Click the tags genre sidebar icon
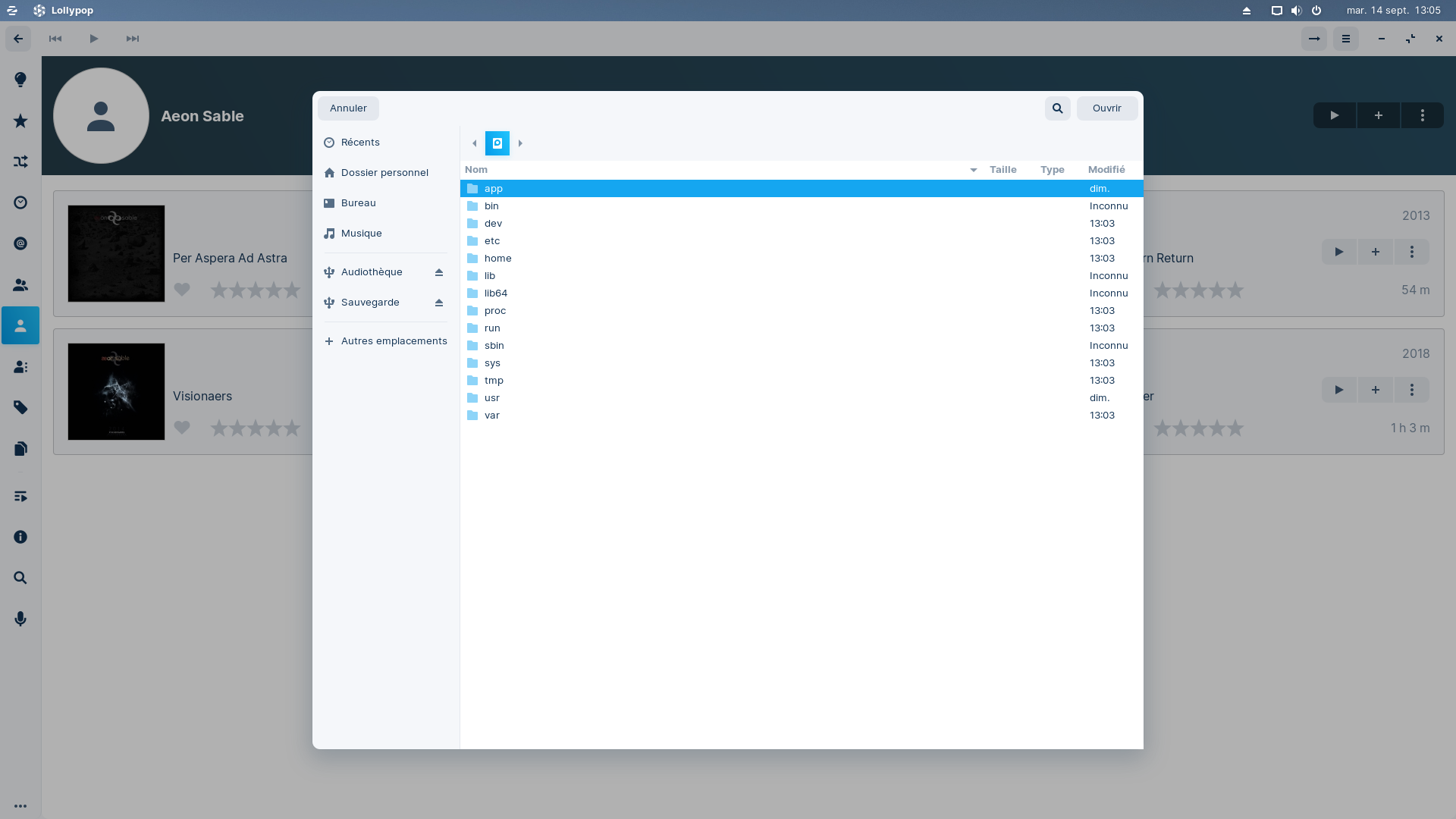The height and width of the screenshot is (819, 1456). pyautogui.click(x=20, y=408)
